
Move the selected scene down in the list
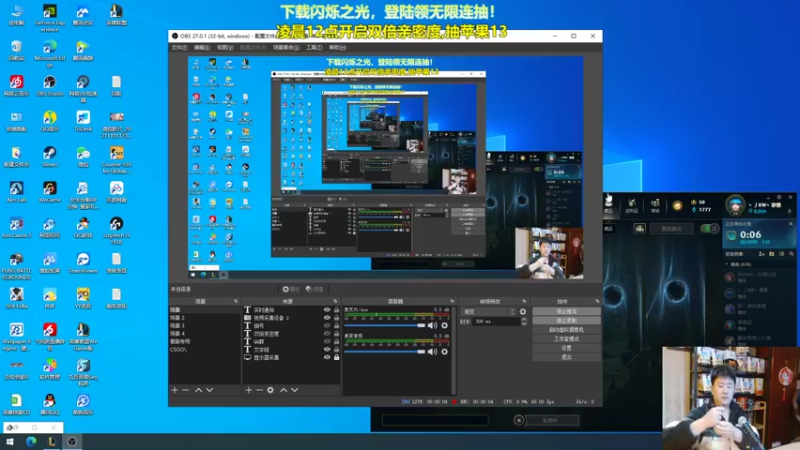(209, 390)
